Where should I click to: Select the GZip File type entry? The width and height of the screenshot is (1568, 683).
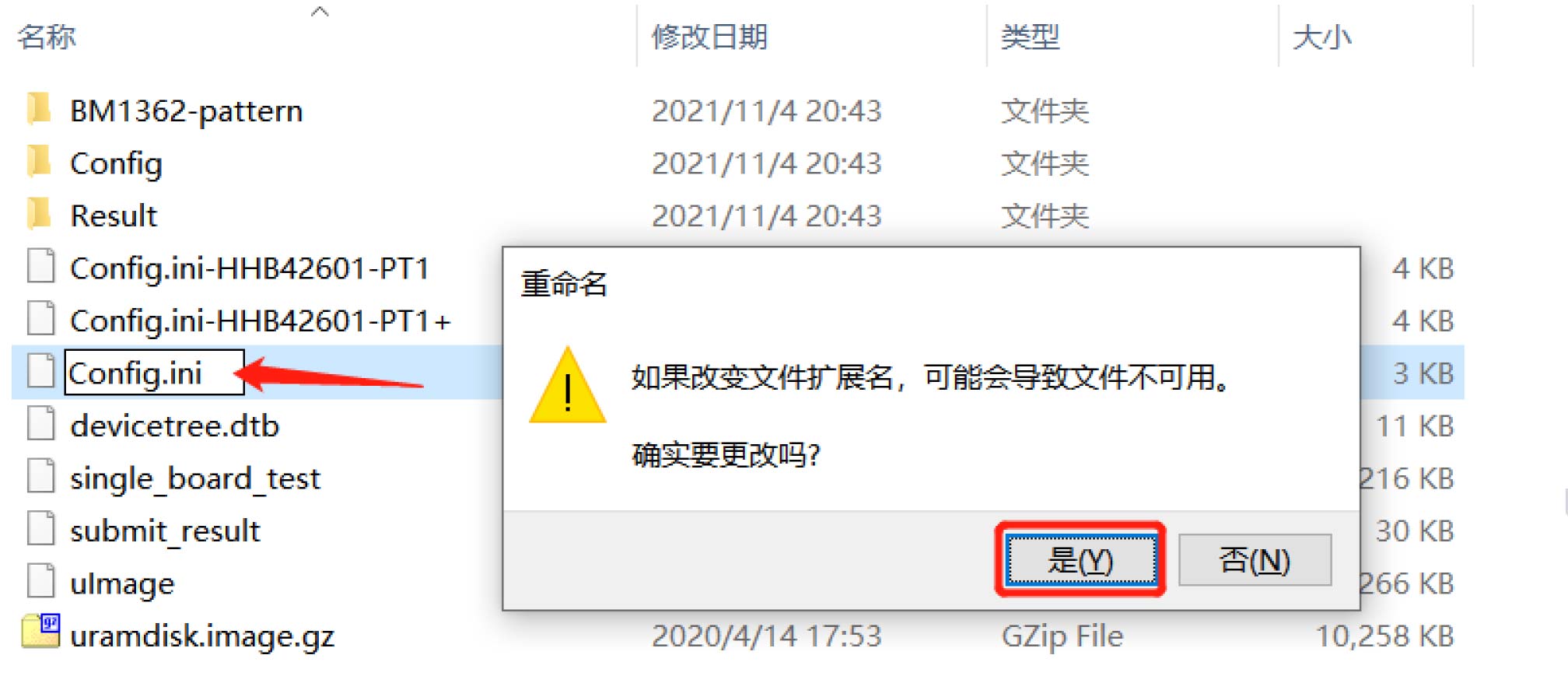tap(1062, 636)
